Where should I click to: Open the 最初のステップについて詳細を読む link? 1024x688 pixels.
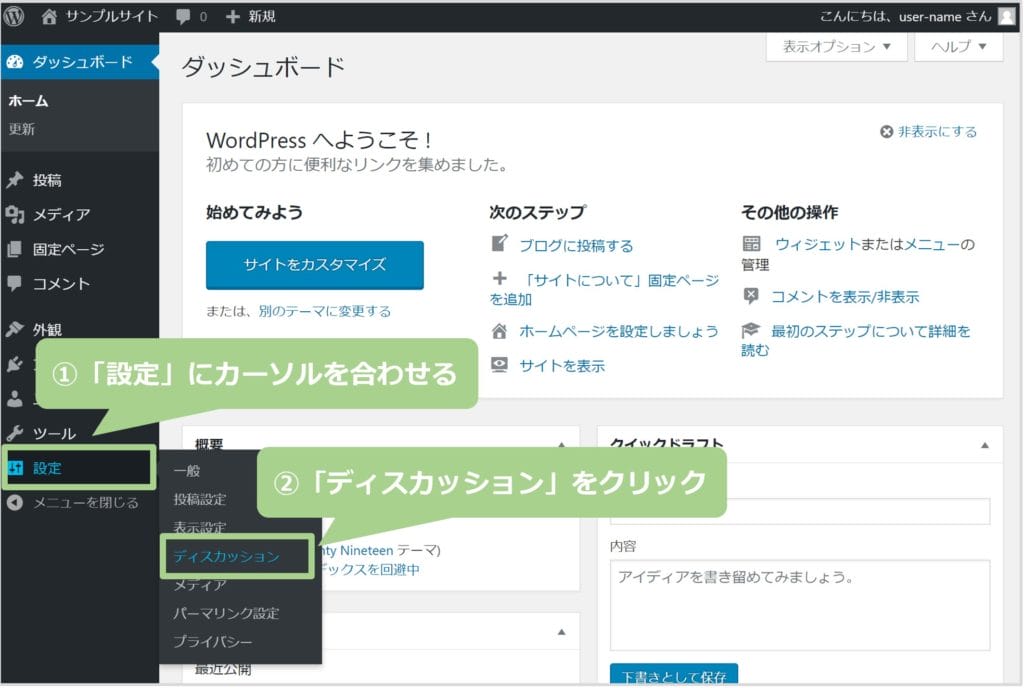point(856,340)
